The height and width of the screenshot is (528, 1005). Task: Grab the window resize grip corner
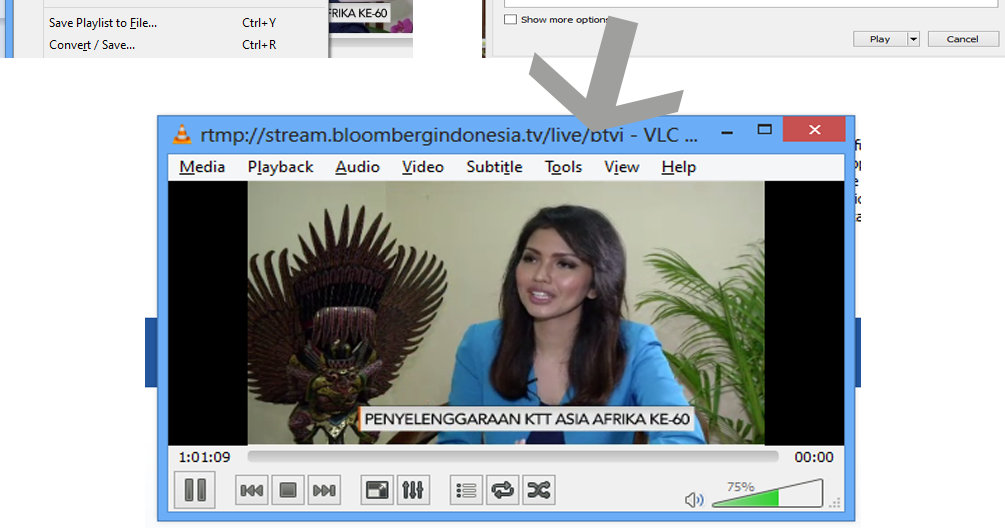(834, 503)
